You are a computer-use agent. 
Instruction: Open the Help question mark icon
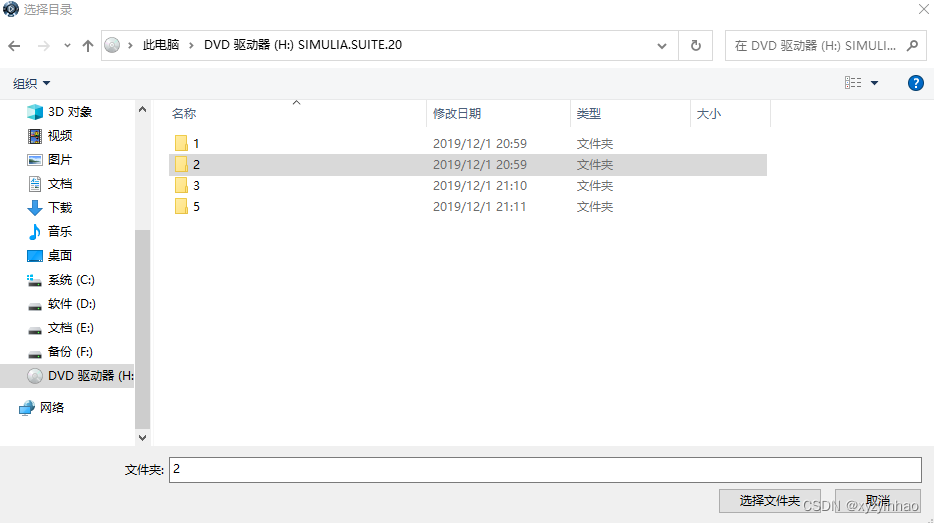(914, 83)
